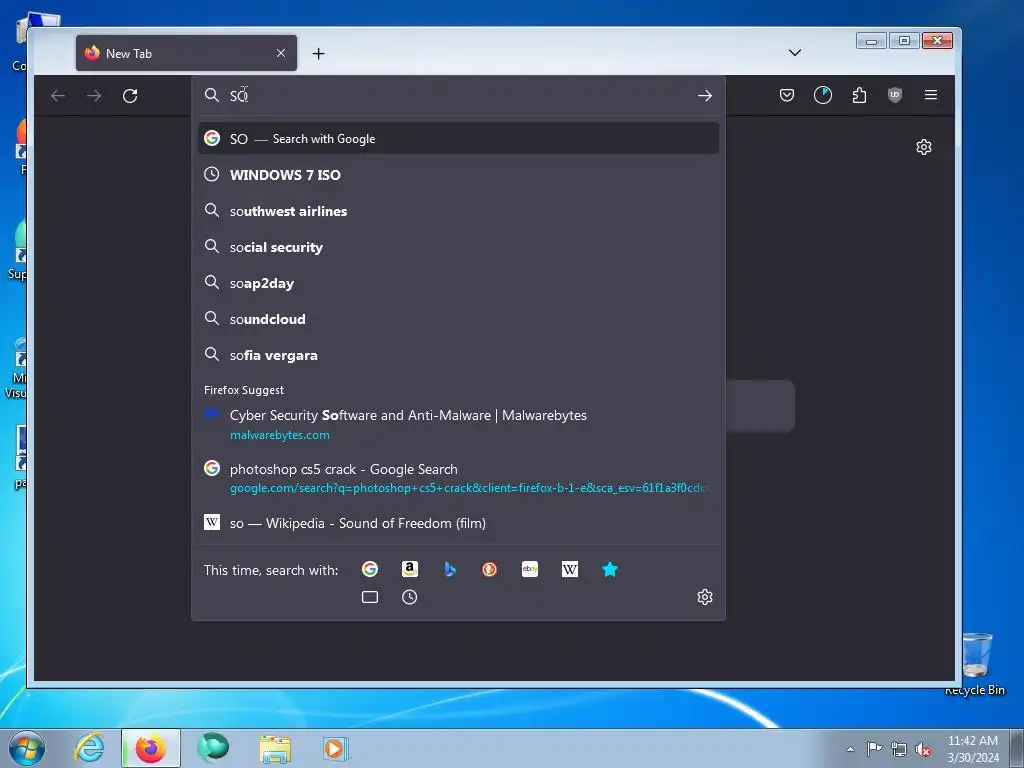Open Windows Start menu orb
Screen dimensions: 1024x768
click(x=27, y=748)
